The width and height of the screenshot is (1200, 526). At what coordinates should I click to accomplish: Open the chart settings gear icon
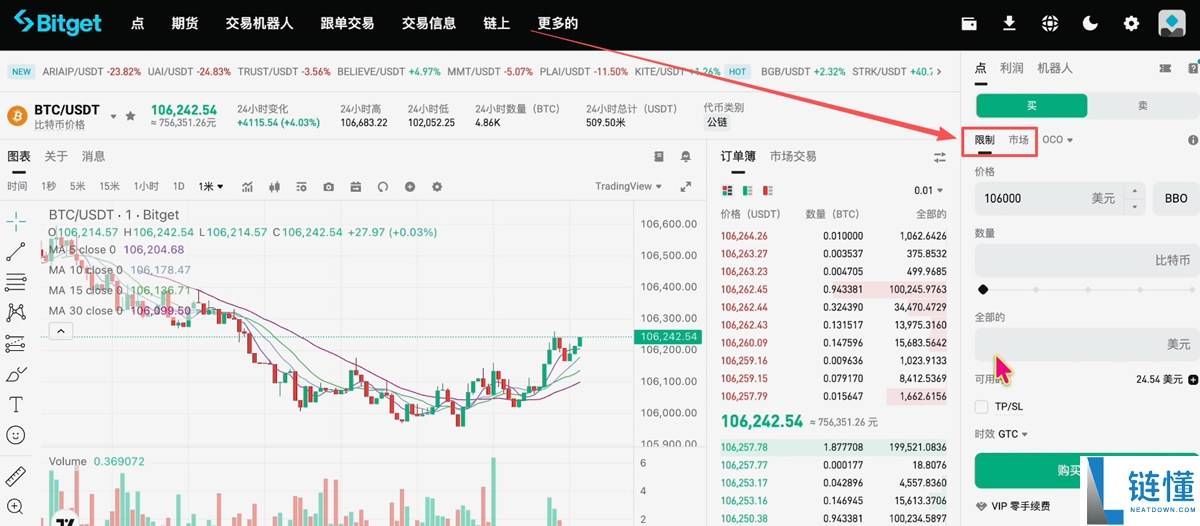pyautogui.click(x=436, y=187)
